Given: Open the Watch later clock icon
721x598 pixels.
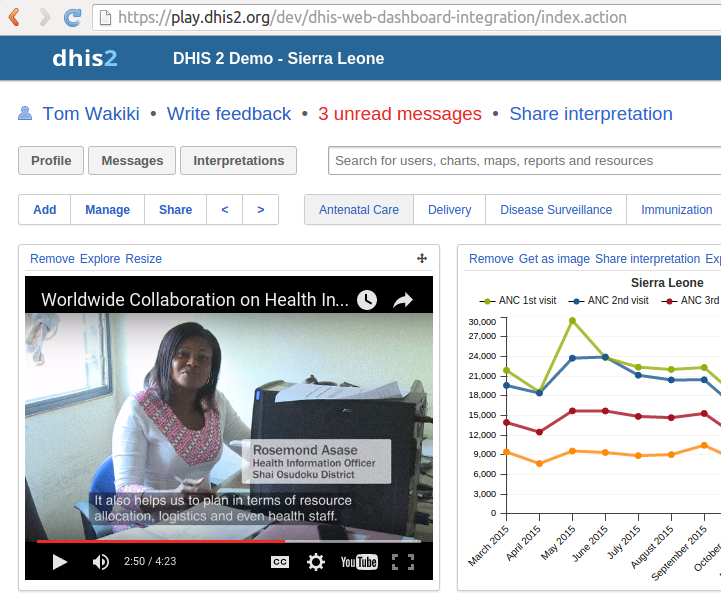Looking at the screenshot, I should 367,300.
